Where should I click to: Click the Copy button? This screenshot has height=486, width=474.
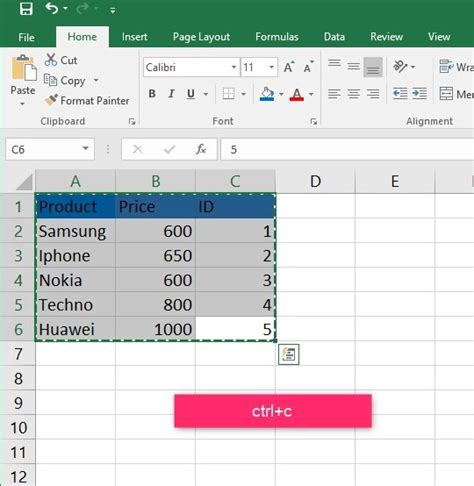[65, 81]
